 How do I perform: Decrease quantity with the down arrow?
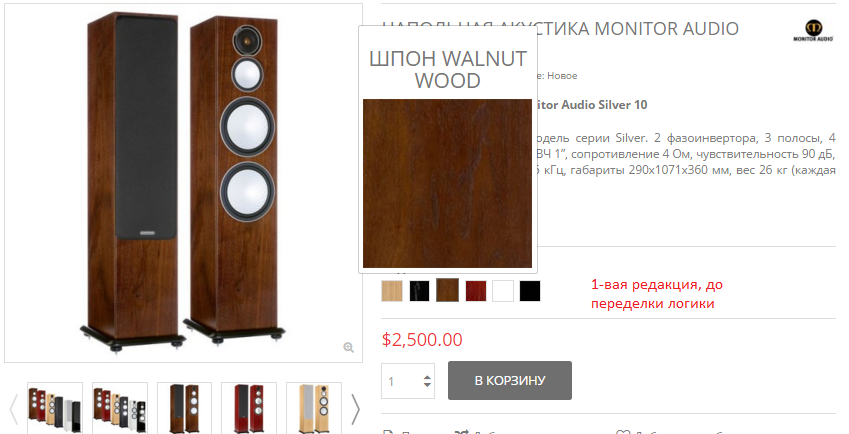pyautogui.click(x=427, y=385)
